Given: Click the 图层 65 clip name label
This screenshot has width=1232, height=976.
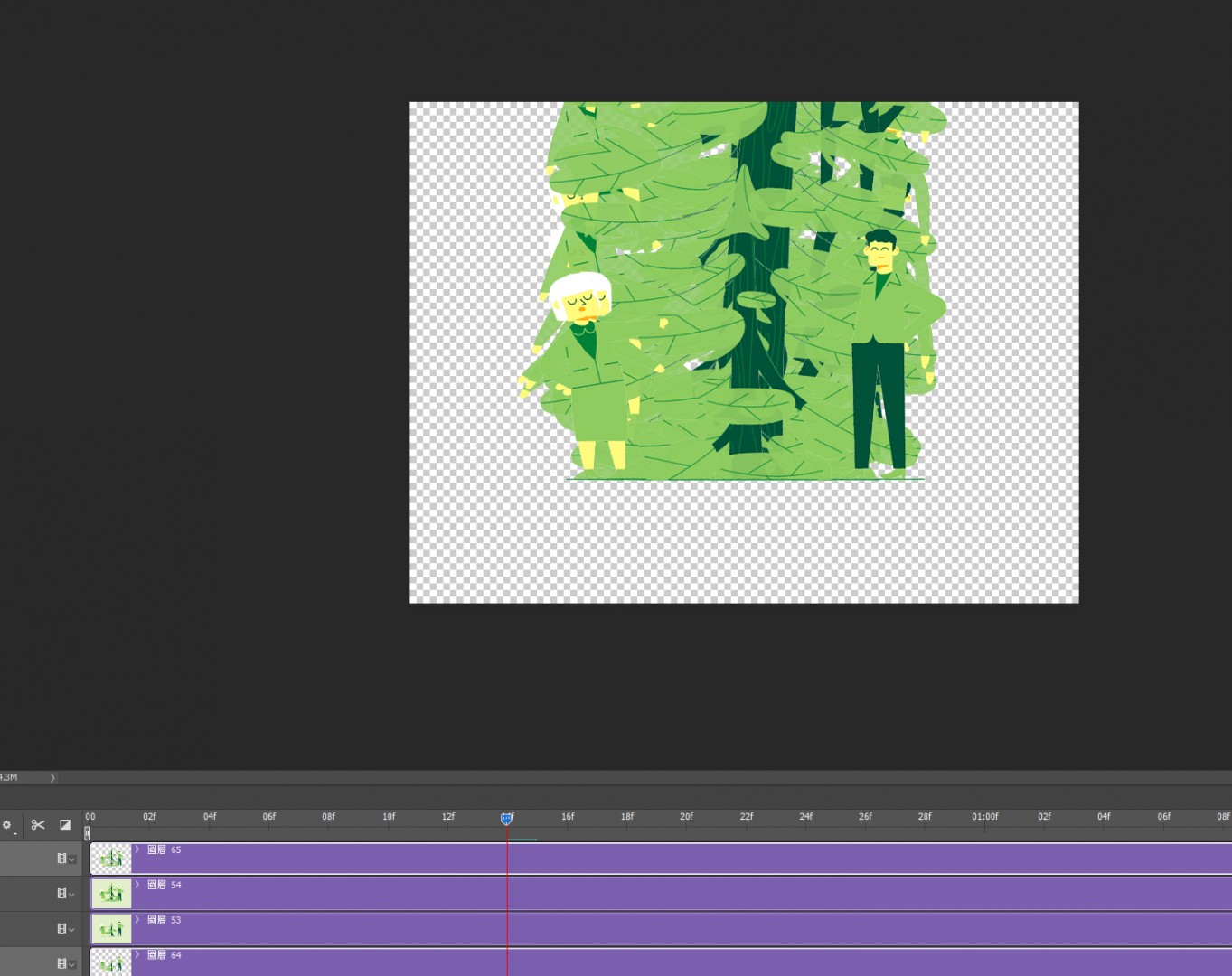Looking at the screenshot, I should [165, 849].
